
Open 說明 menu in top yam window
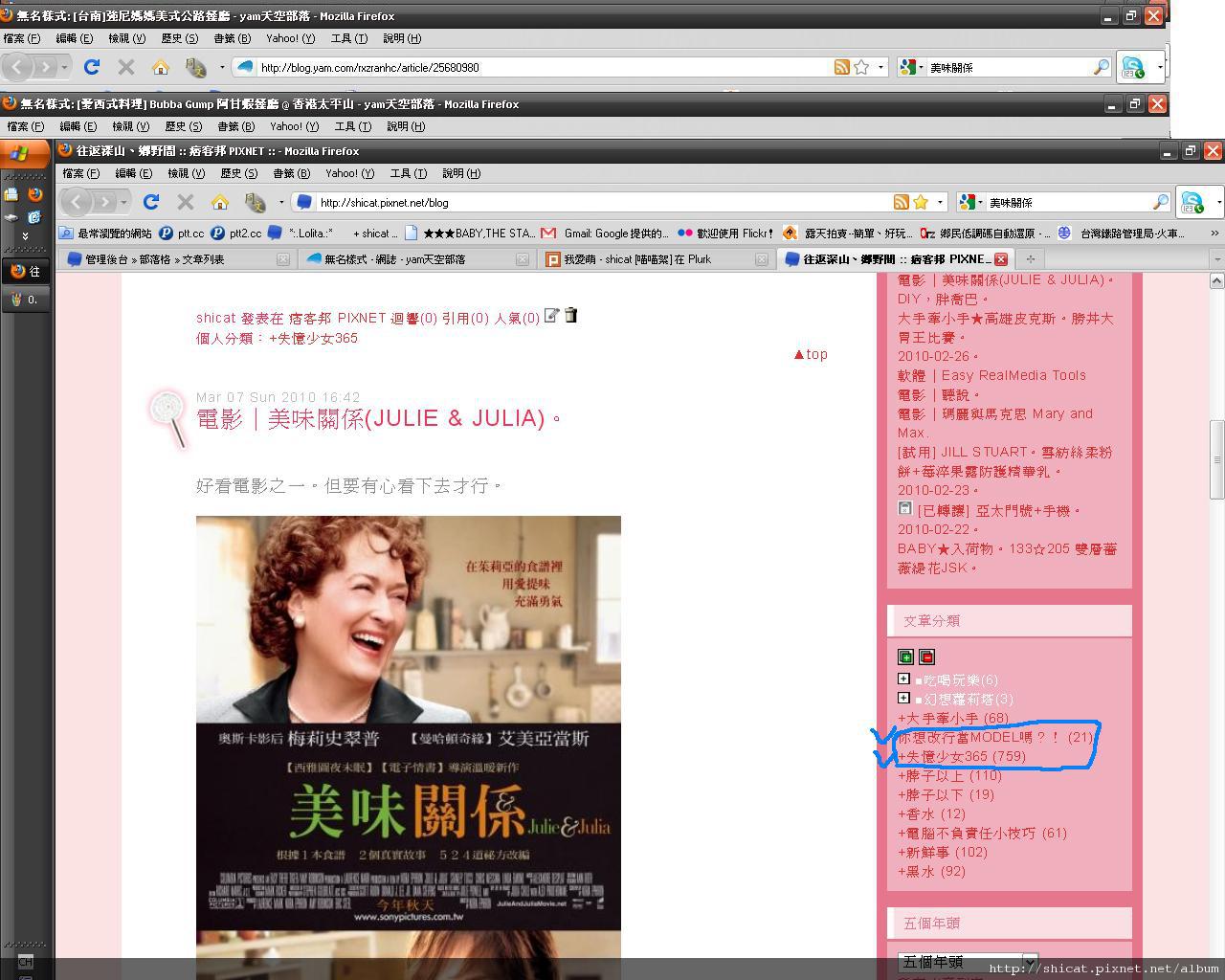(x=401, y=38)
